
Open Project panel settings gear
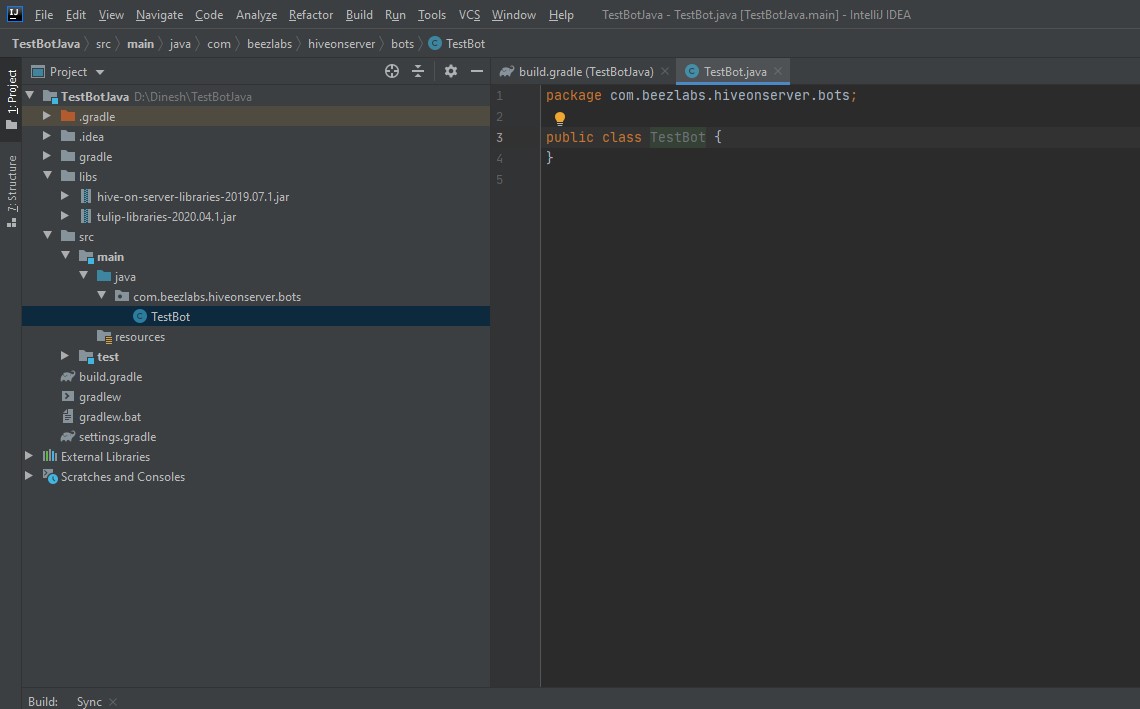451,71
